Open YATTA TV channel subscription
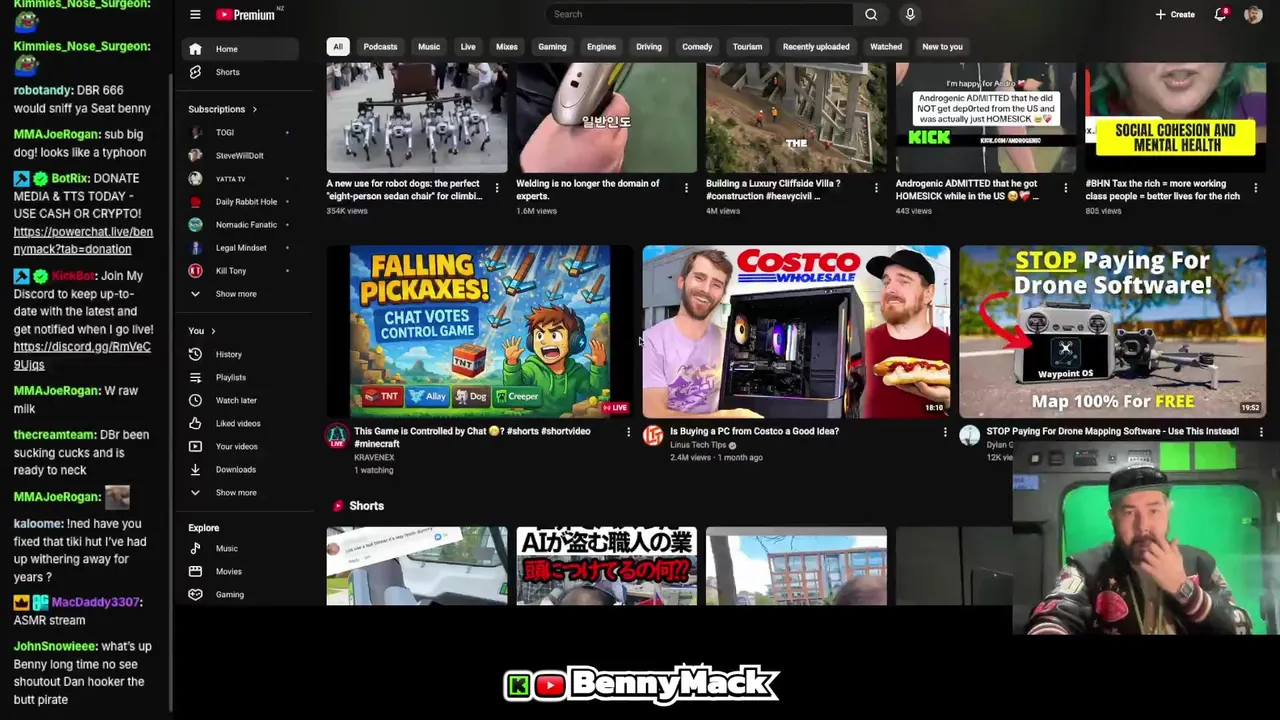This screenshot has height=720, width=1280. click(240, 178)
